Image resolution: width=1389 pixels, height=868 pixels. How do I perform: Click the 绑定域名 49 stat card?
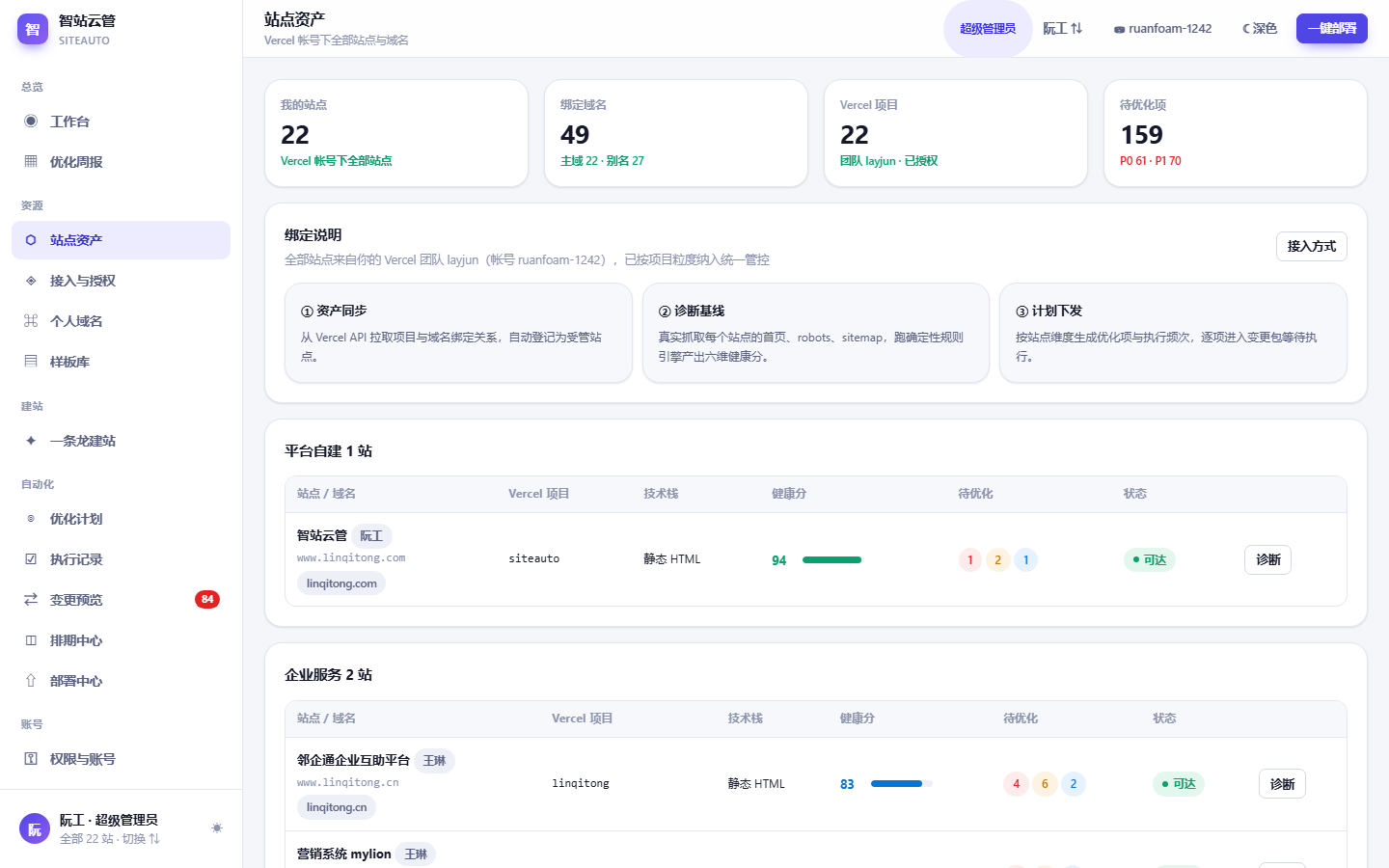coord(676,133)
